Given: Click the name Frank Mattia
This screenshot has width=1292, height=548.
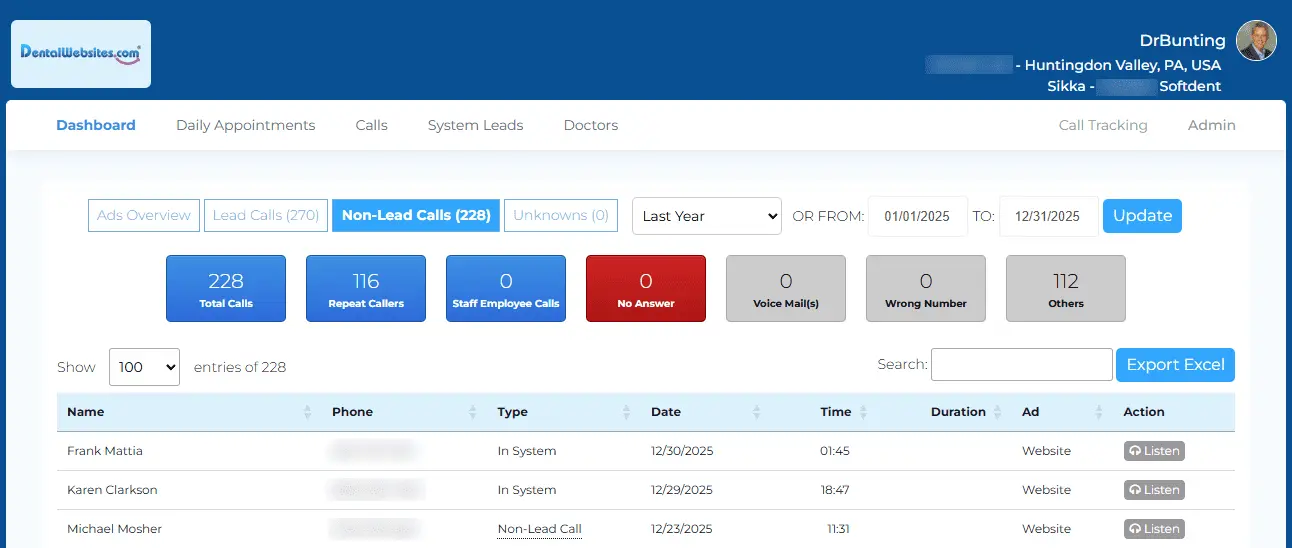Looking at the screenshot, I should click(105, 451).
